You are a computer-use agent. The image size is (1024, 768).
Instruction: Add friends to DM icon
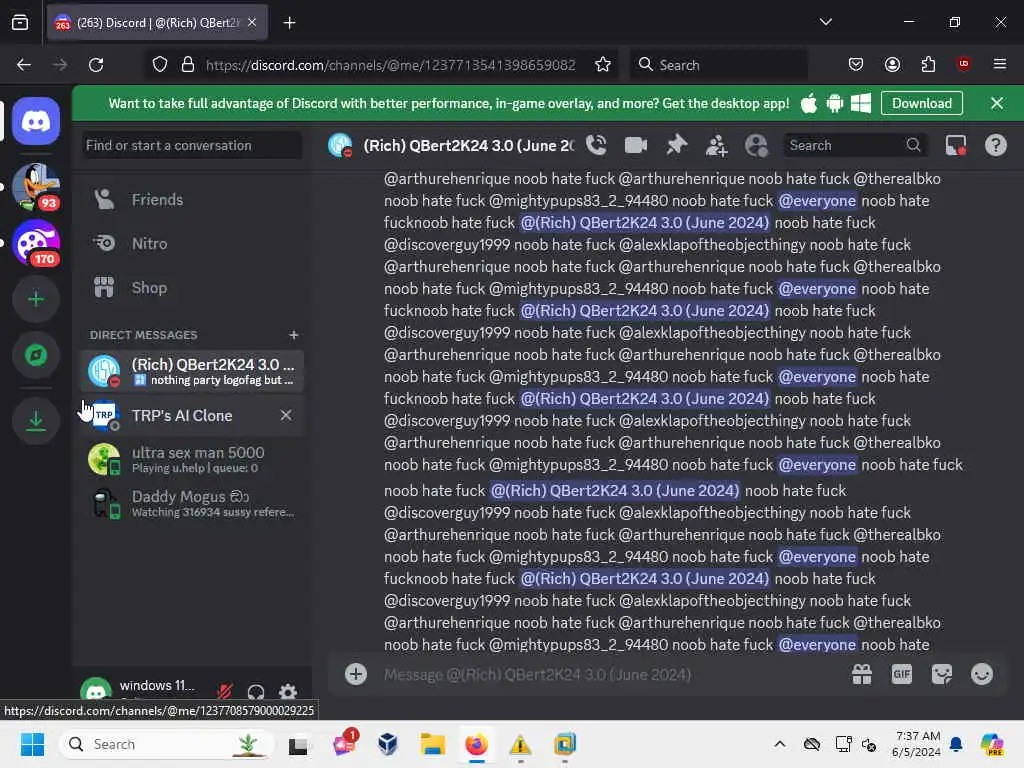click(x=716, y=145)
